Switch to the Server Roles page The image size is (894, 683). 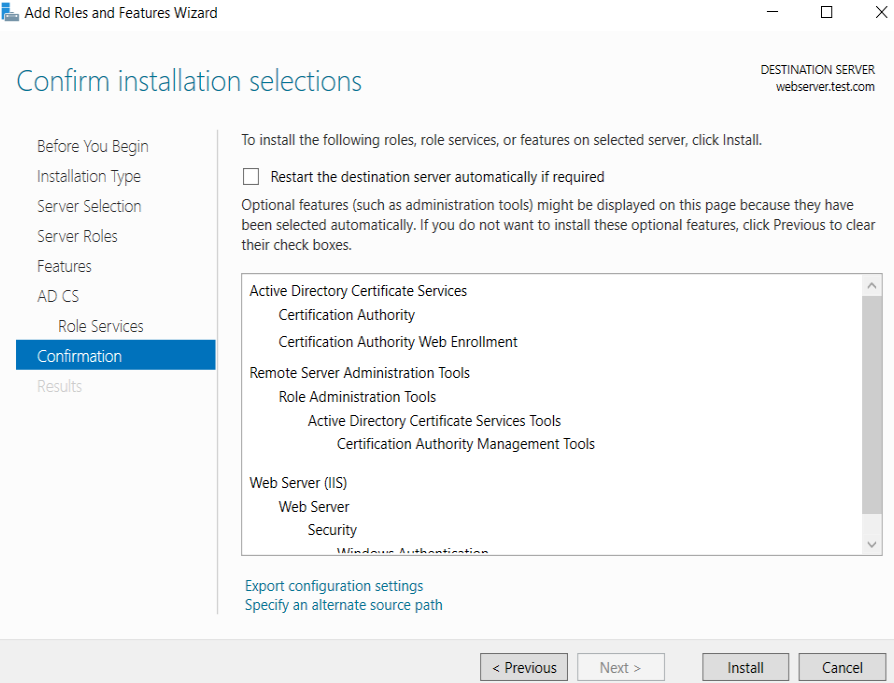[77, 236]
